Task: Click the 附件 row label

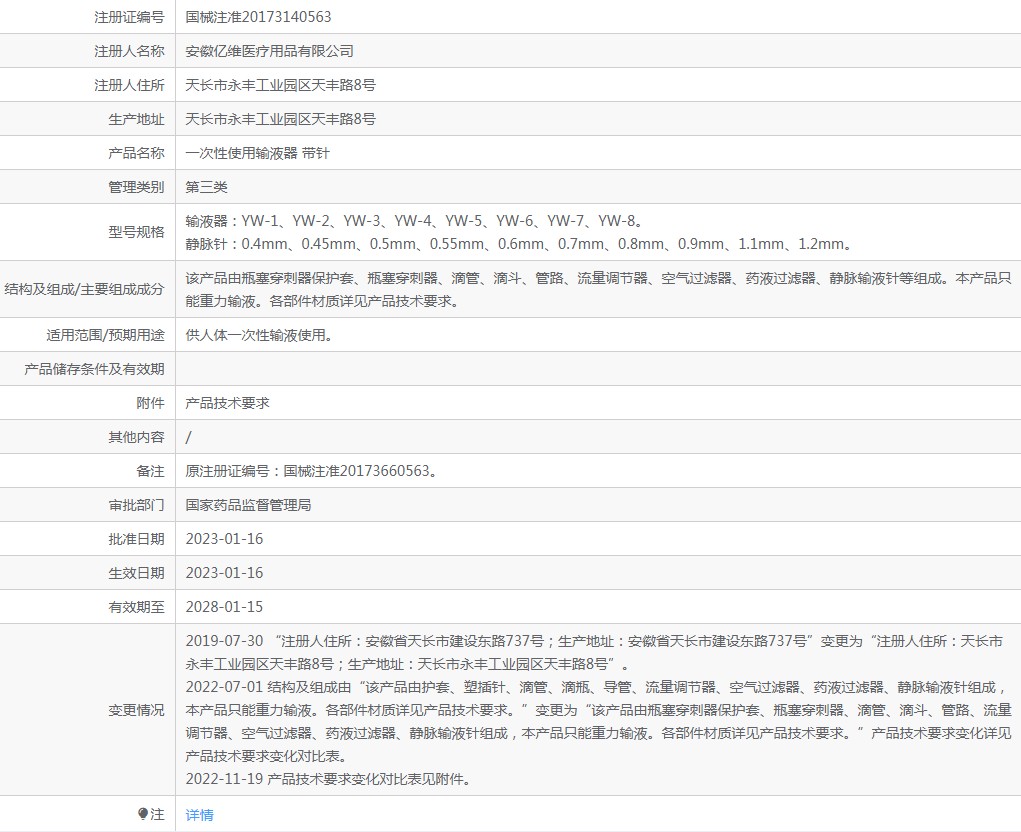Action: click(x=150, y=403)
